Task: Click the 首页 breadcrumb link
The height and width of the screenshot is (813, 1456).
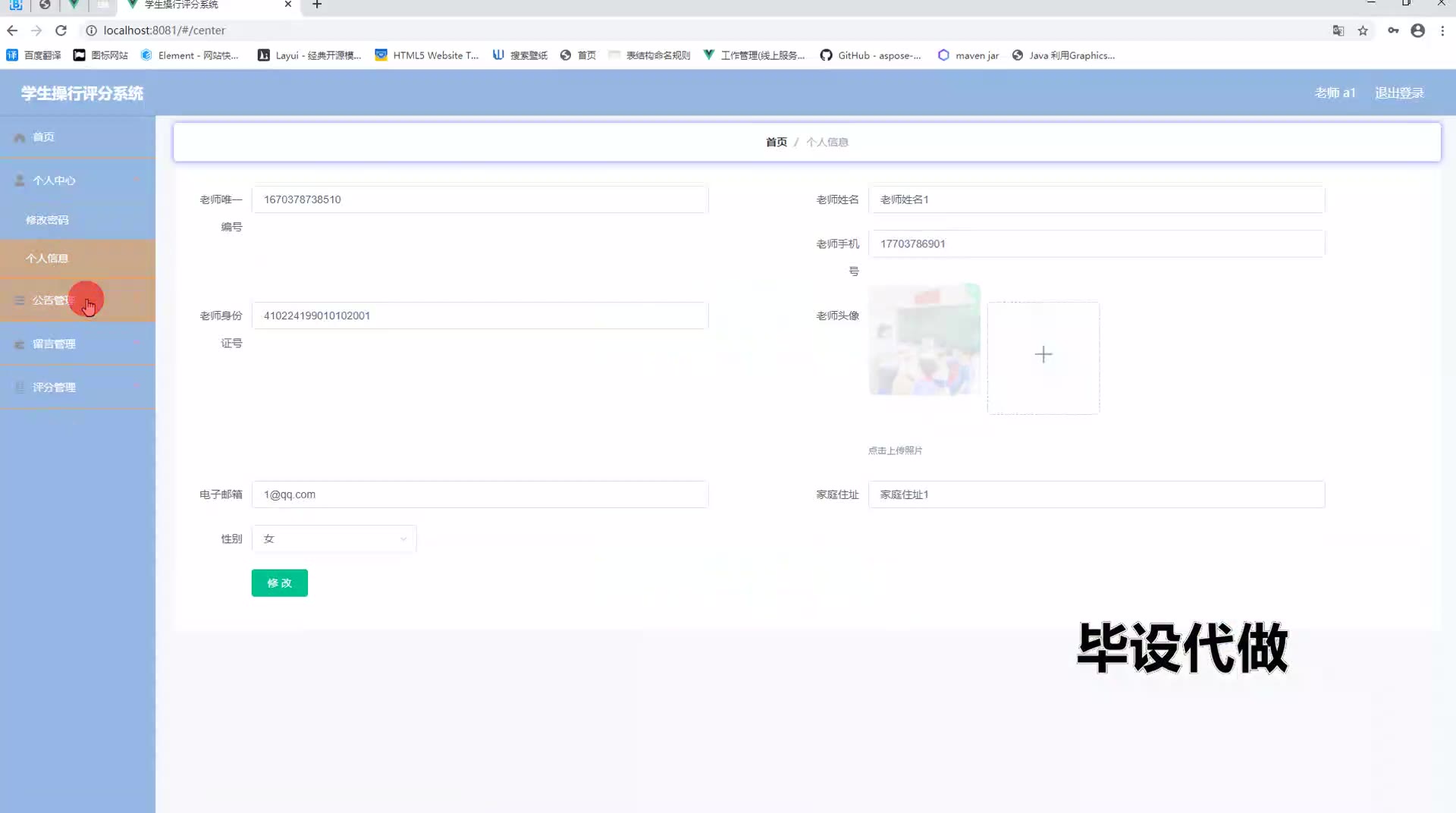Action: point(776,143)
